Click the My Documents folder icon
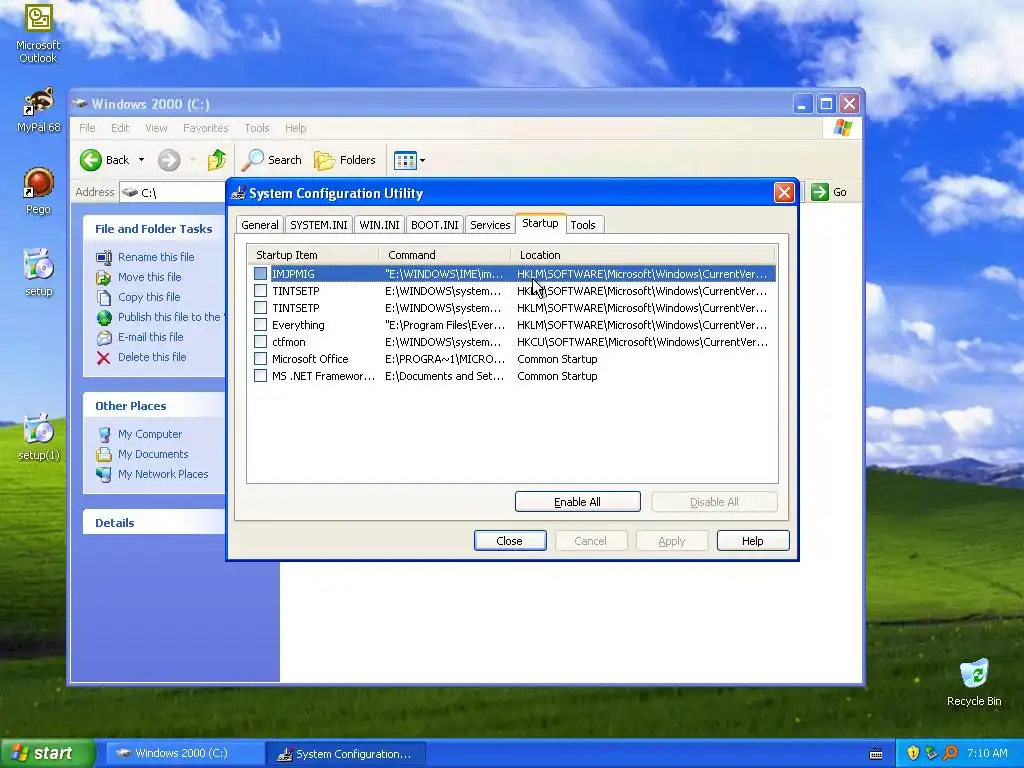 [x=104, y=455]
